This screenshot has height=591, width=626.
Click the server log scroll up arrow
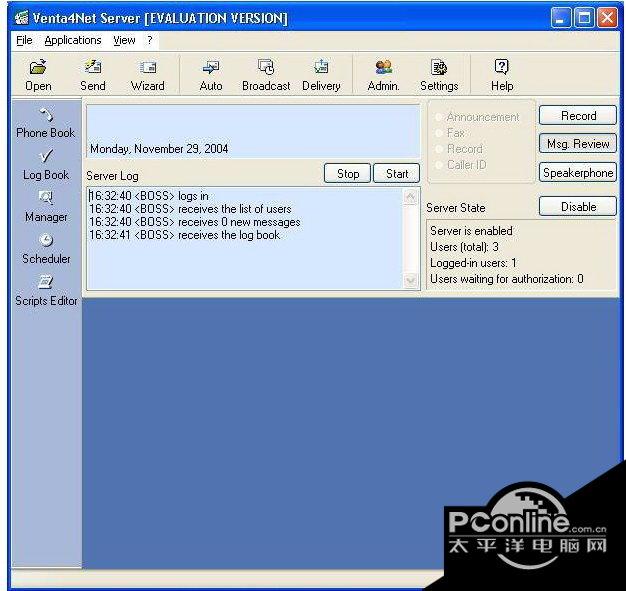pyautogui.click(x=410, y=196)
